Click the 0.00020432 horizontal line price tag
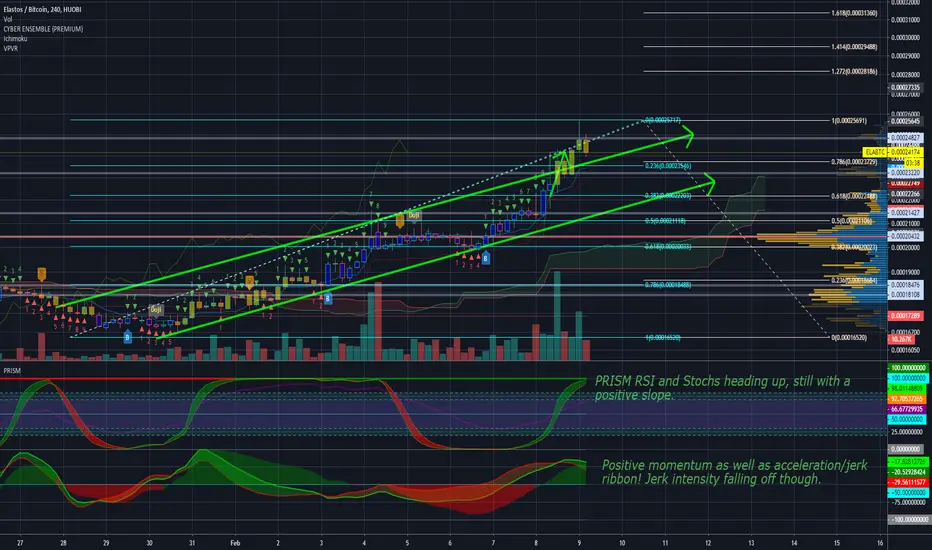This screenshot has height=550, width=932. point(905,236)
